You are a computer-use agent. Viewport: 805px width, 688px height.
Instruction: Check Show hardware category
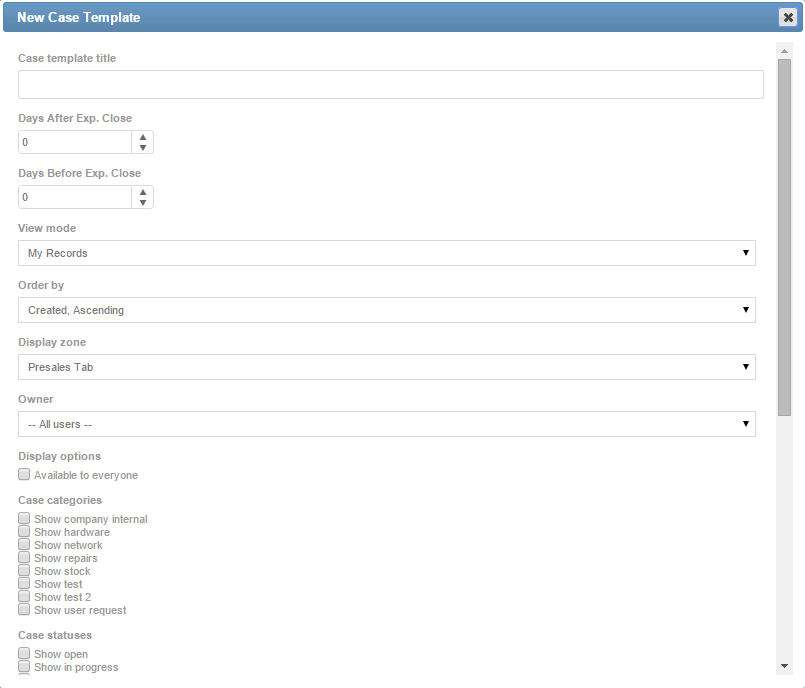pos(24,531)
